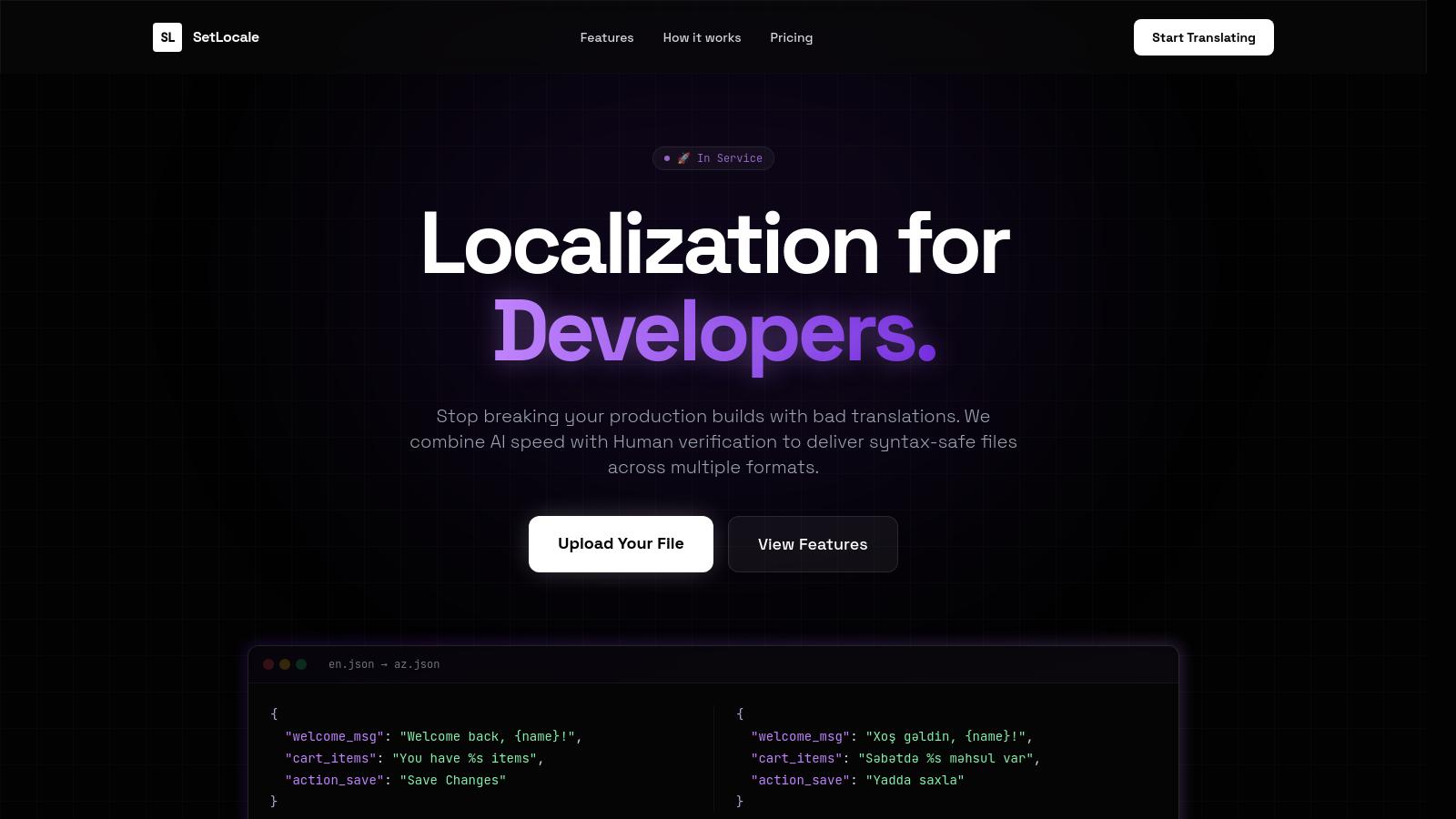
Task: Click the rocket icon in the badge
Action: click(x=684, y=157)
